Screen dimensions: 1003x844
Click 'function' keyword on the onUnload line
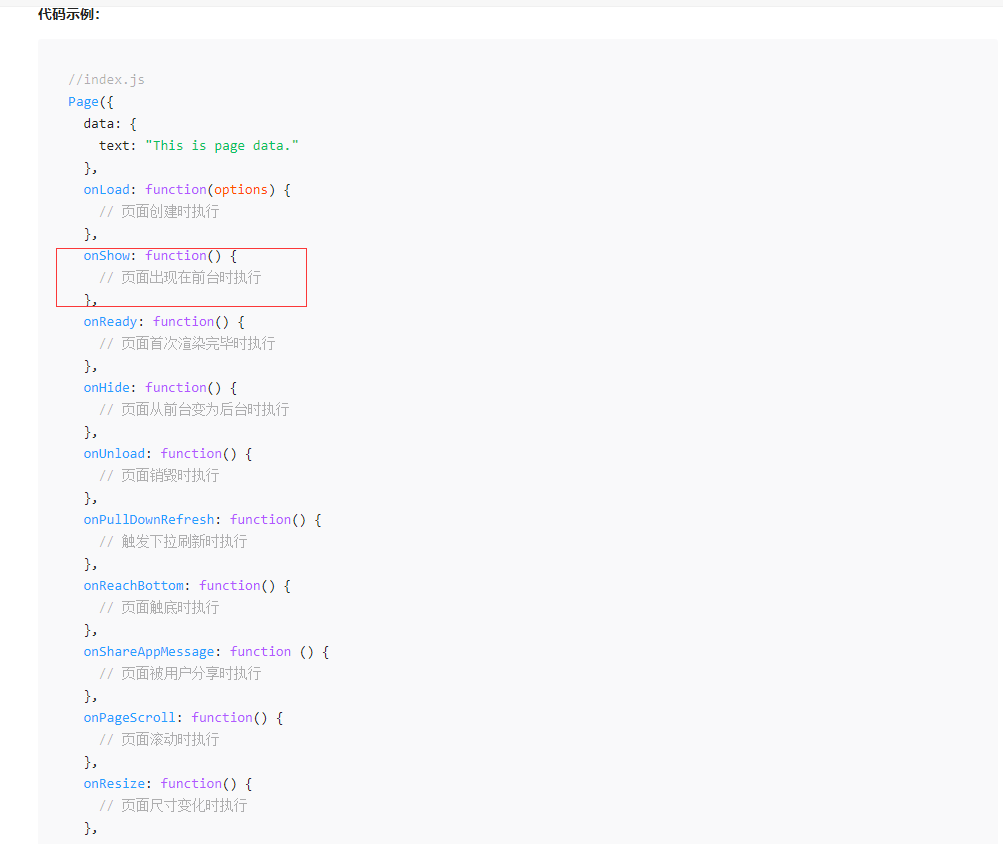[x=191, y=453]
